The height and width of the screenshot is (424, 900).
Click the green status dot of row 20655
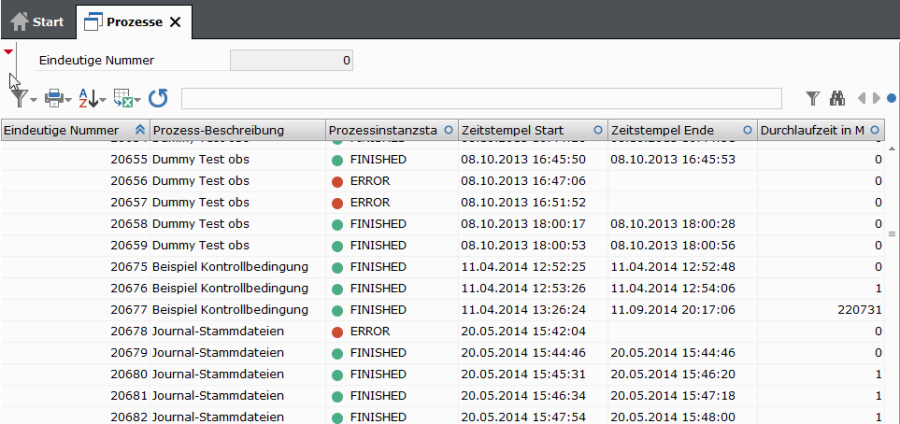pos(338,160)
